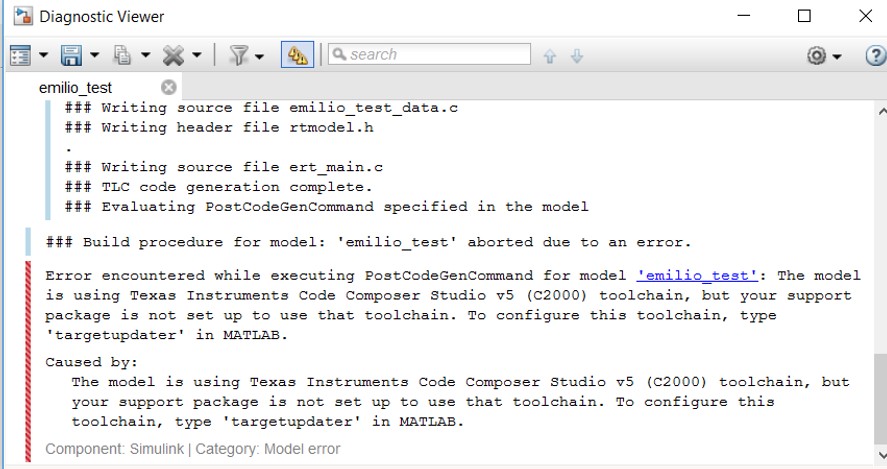This screenshot has height=469, width=887.
Task: Select the emilio_test tab
Action: (75, 88)
